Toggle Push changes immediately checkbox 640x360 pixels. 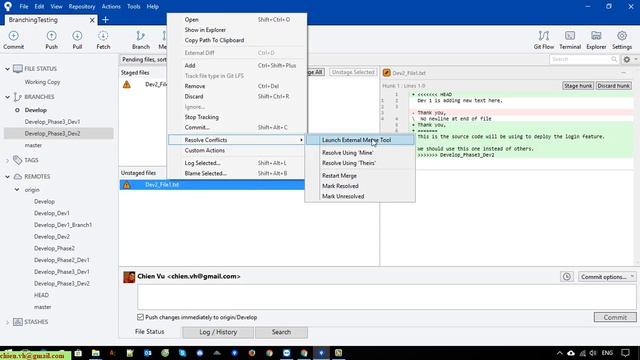140,317
